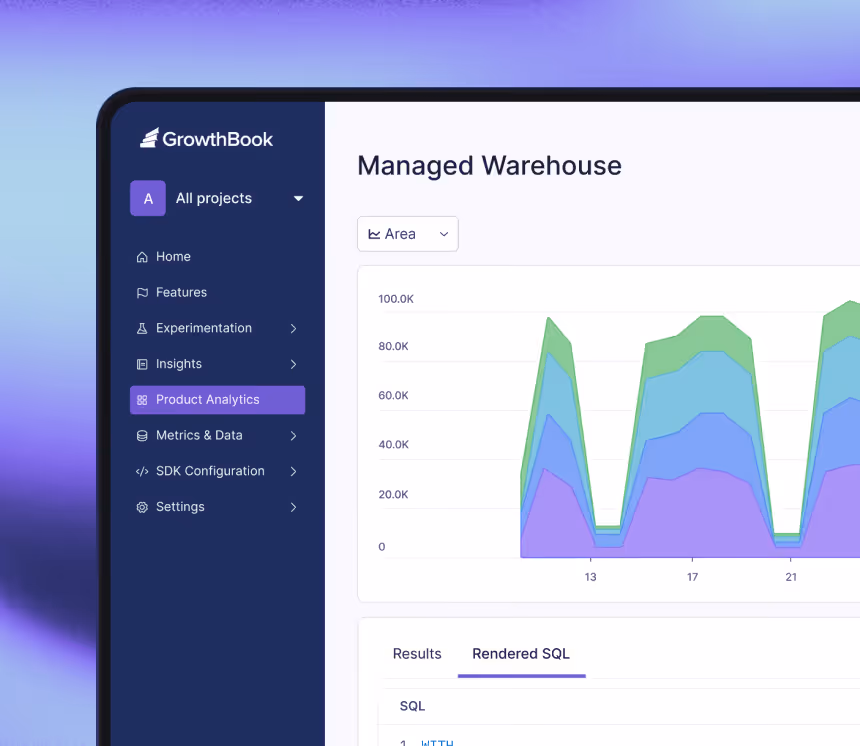Click the 80.0K axis label
This screenshot has width=860, height=746.
coord(393,347)
